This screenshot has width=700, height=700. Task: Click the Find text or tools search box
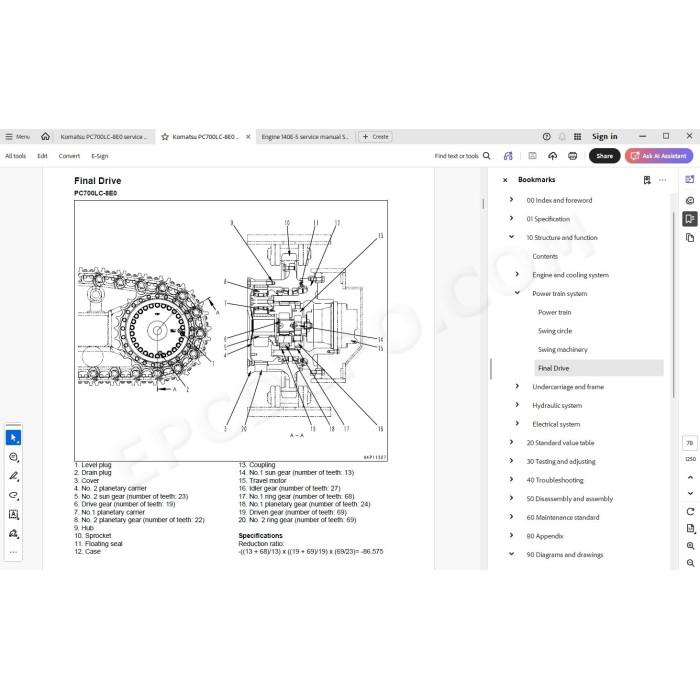pos(462,156)
